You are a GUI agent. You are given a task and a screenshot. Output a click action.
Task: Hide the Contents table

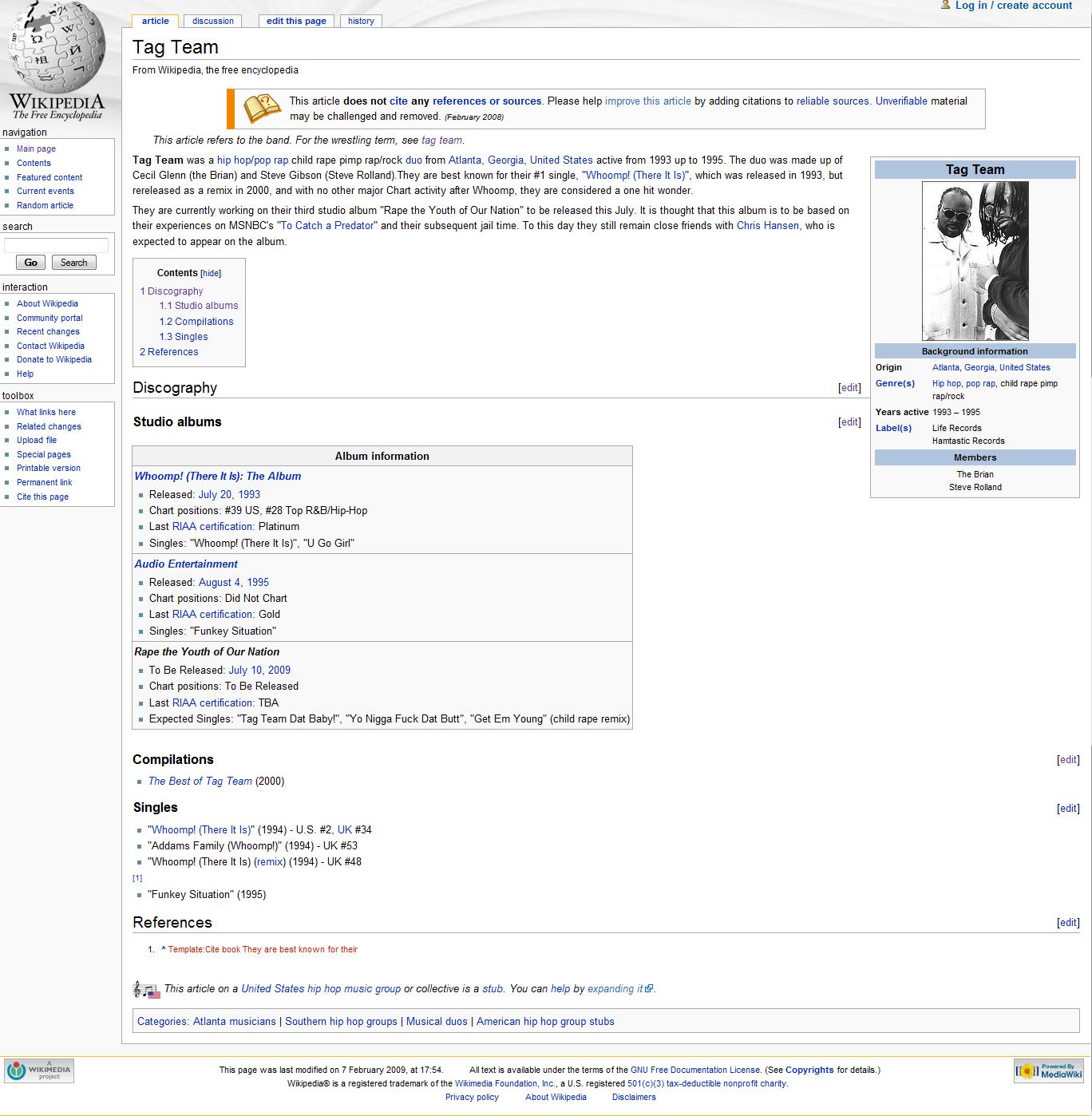tap(211, 273)
